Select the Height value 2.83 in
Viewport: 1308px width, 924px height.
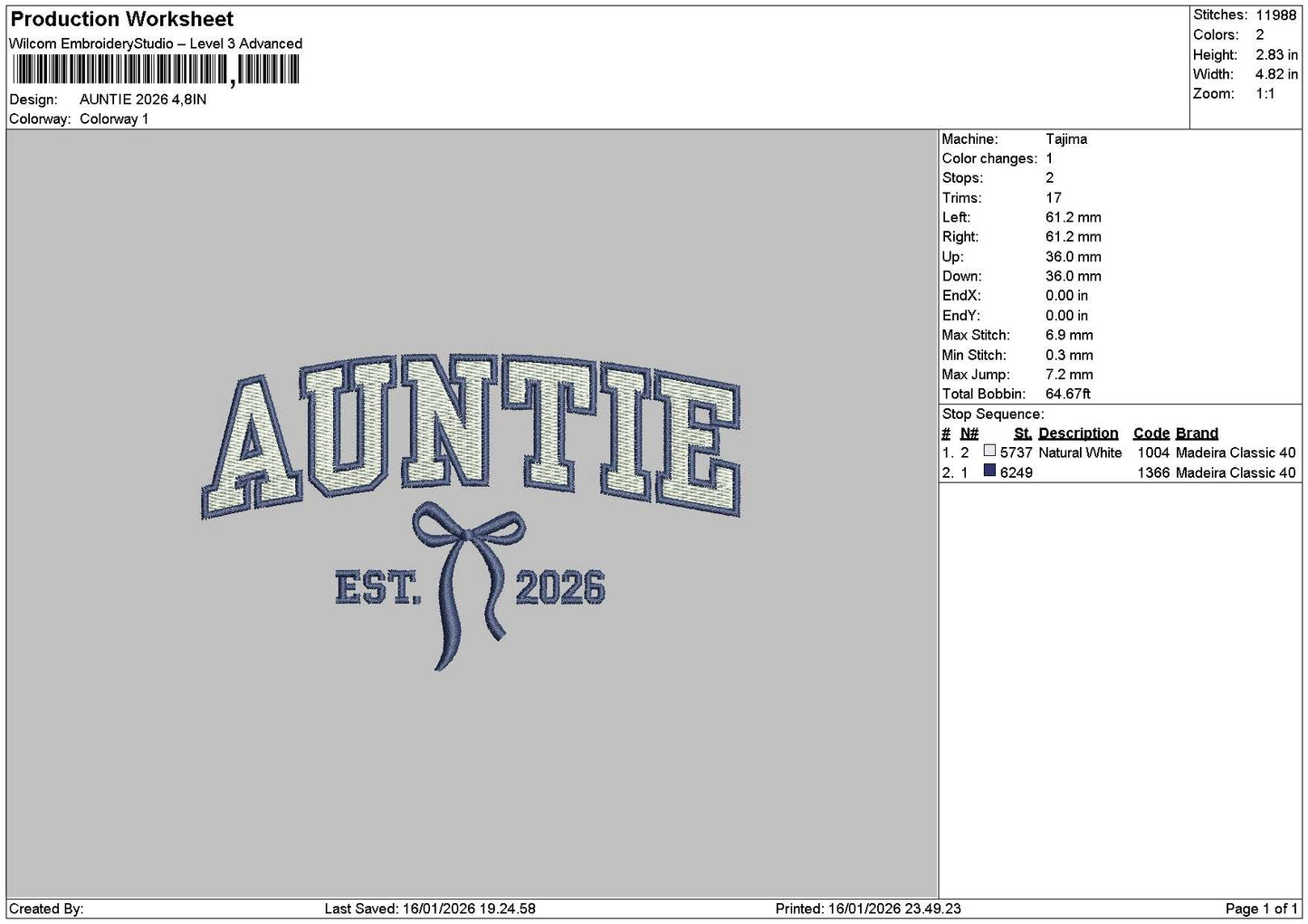point(1276,55)
